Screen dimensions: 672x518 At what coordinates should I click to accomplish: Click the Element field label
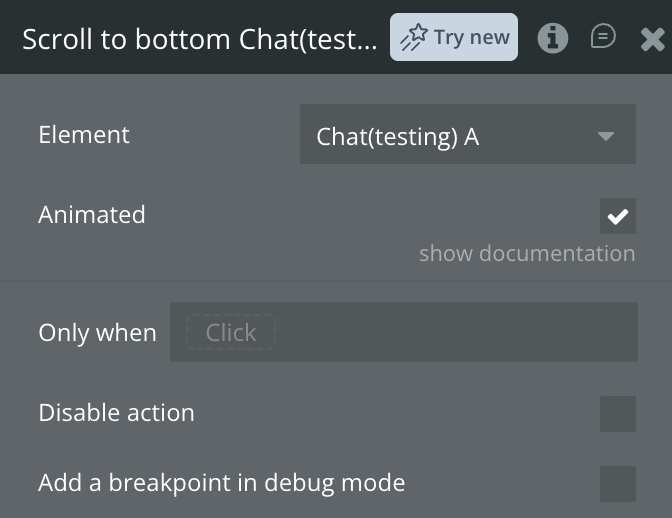point(84,135)
